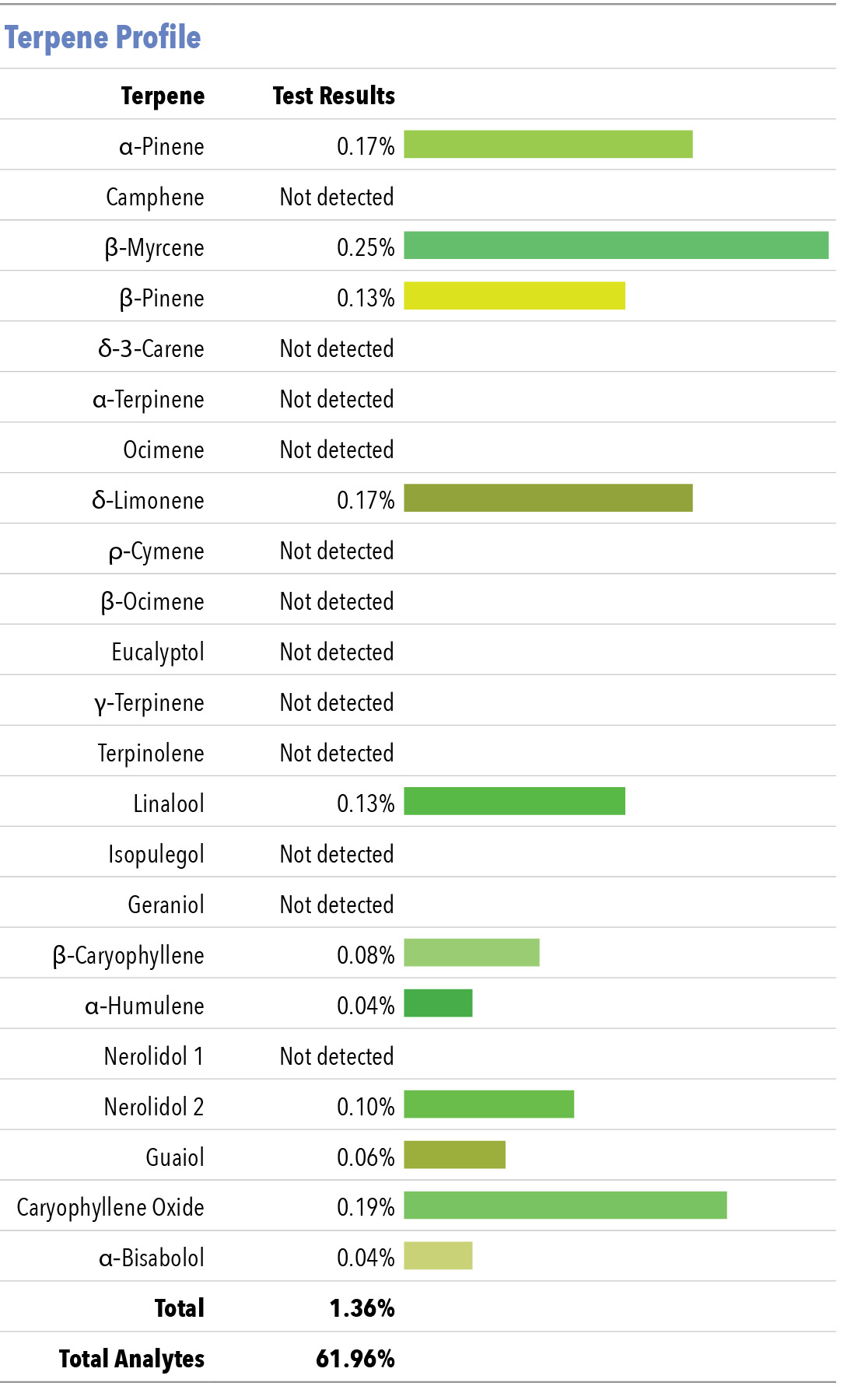The height and width of the screenshot is (1400, 854).
Task: Click the Terpene Profile heading
Action: (x=103, y=37)
